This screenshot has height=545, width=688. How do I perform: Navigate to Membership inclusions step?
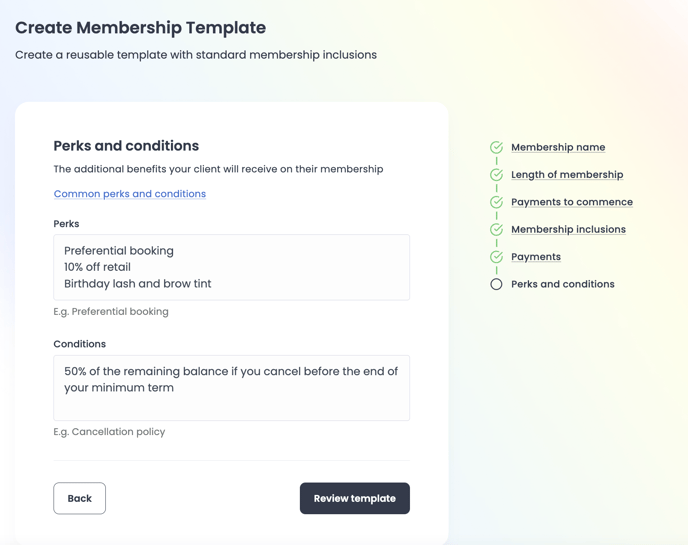(568, 230)
